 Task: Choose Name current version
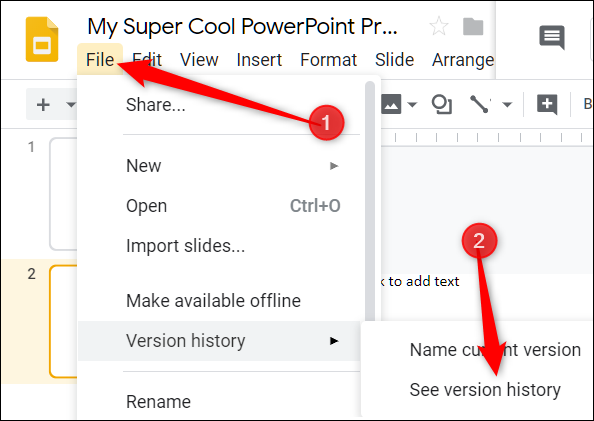tap(495, 350)
